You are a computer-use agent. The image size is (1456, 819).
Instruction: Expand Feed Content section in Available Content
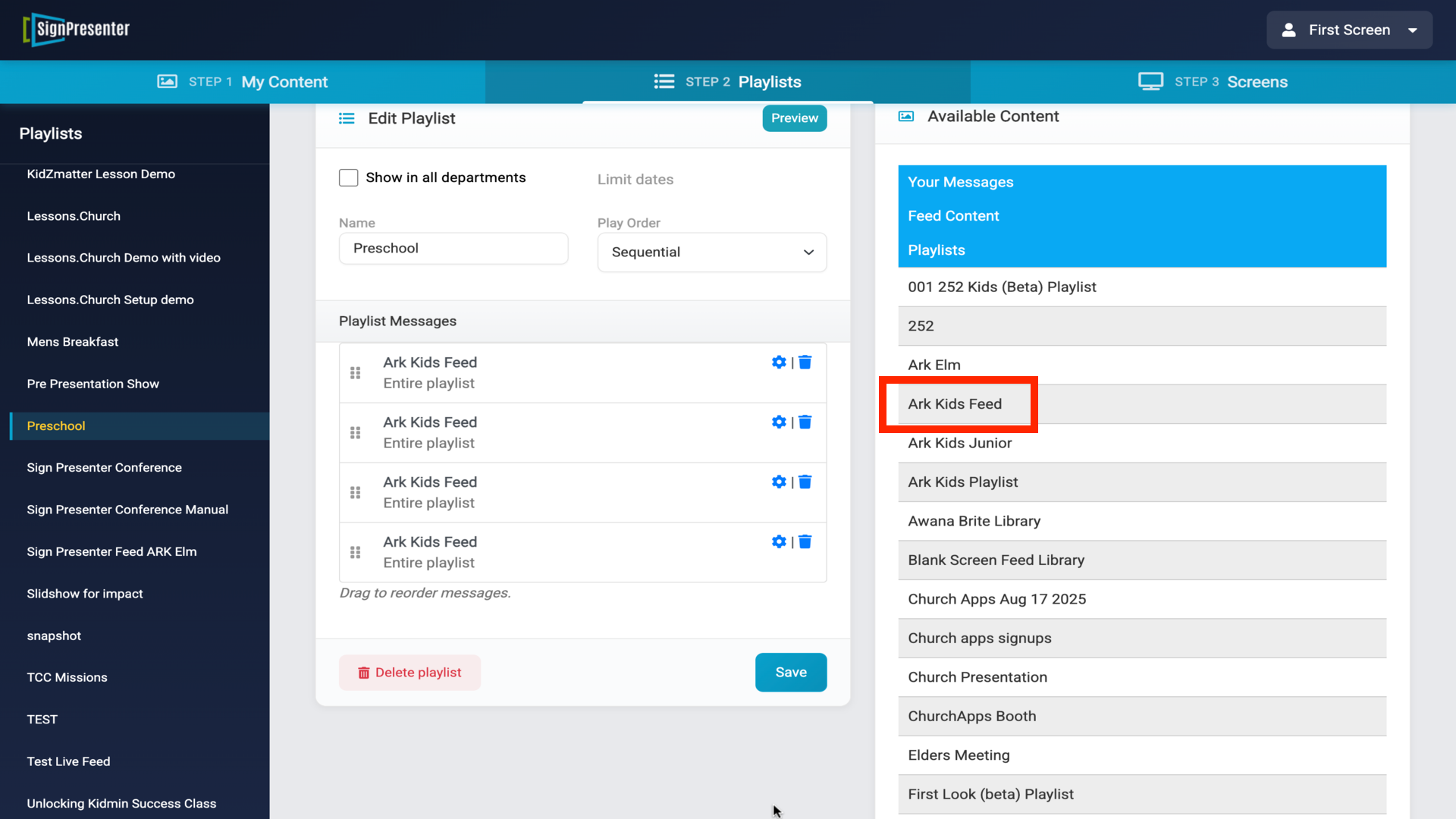tap(953, 216)
